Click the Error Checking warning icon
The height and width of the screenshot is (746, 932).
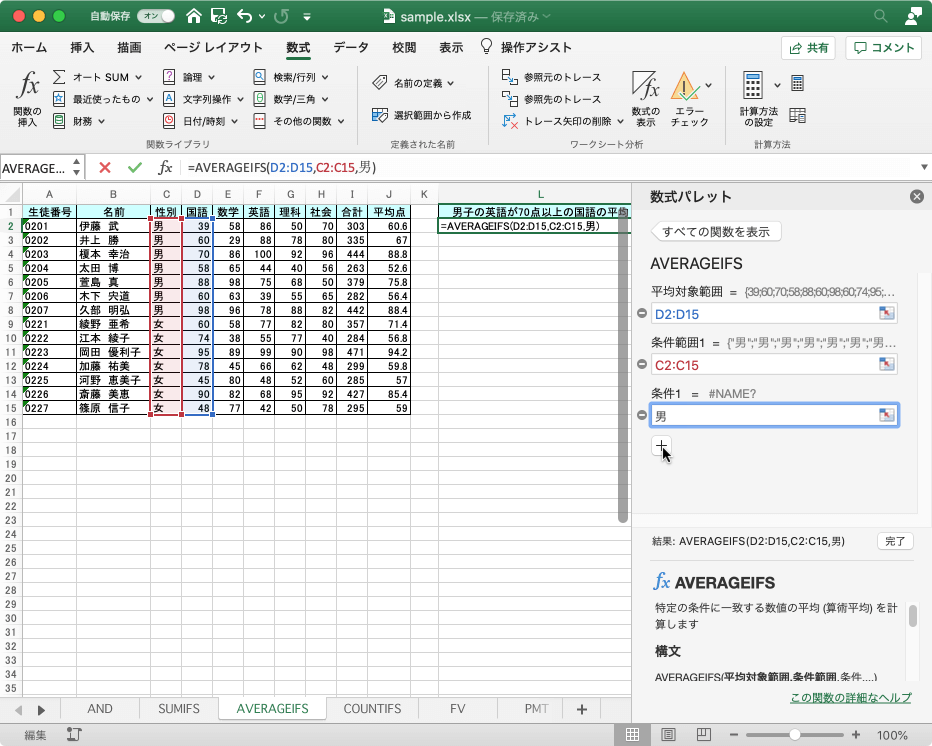click(685, 86)
